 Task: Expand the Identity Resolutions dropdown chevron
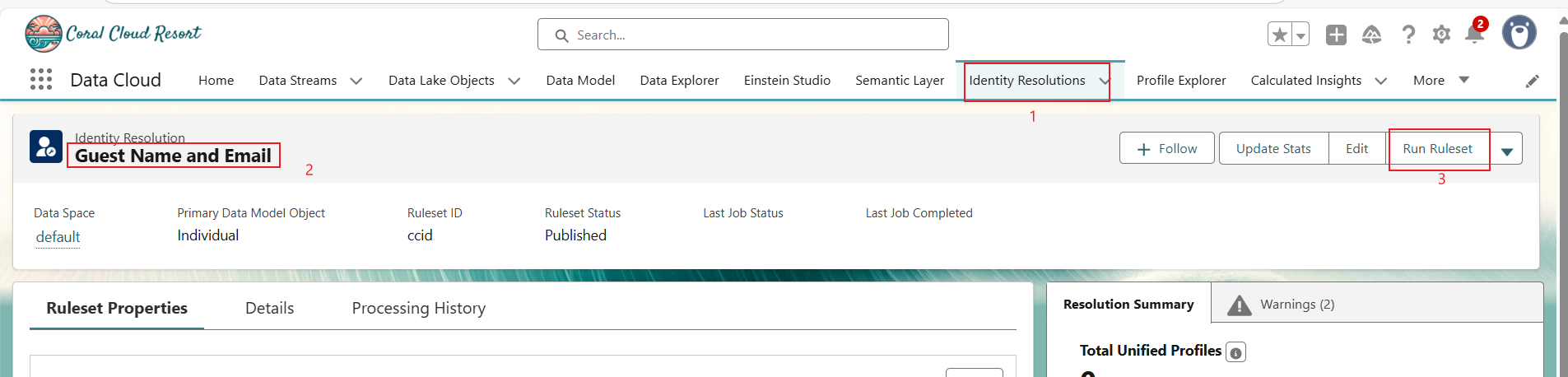1105,81
